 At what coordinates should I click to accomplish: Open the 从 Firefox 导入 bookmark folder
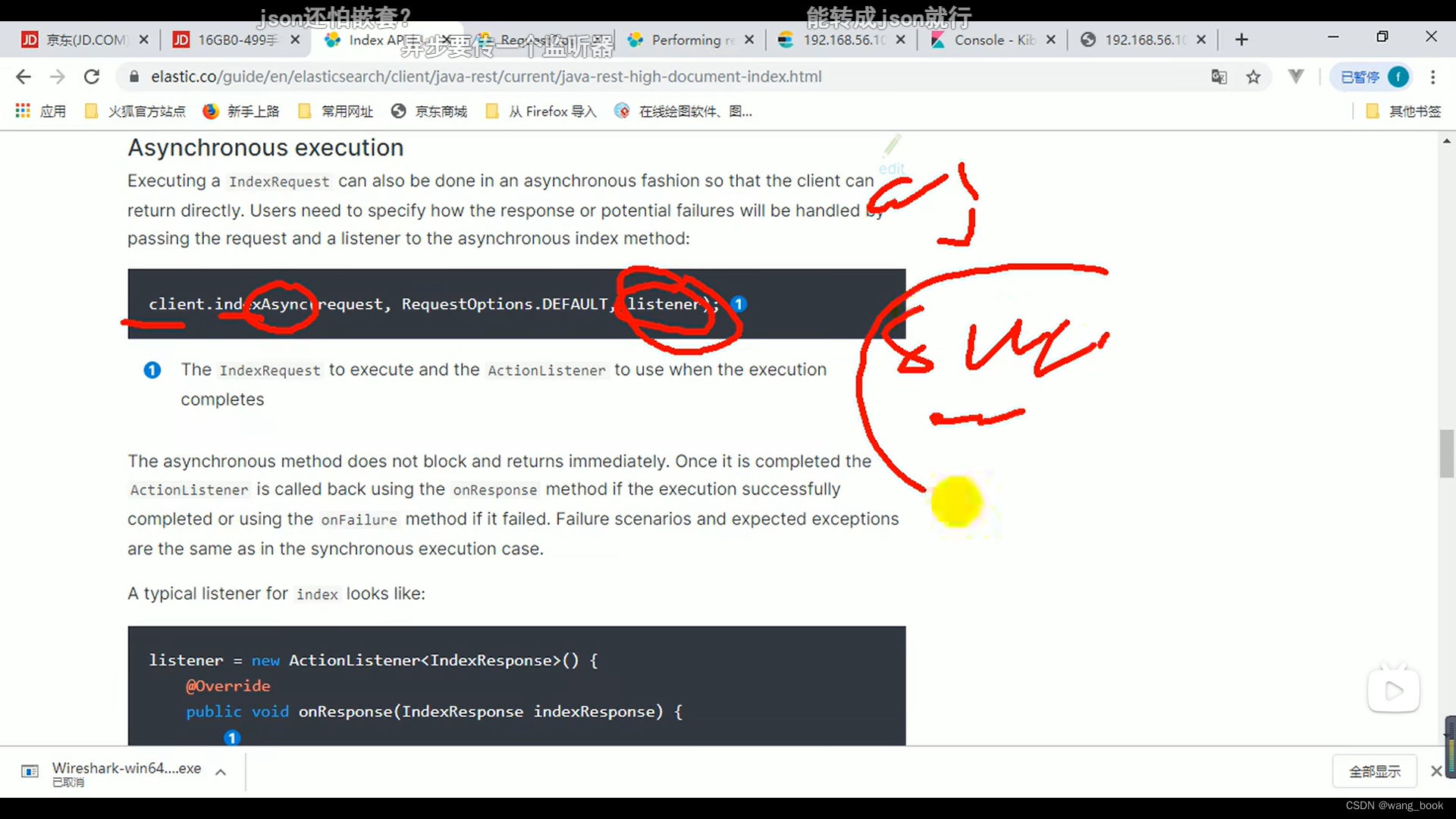point(541,111)
